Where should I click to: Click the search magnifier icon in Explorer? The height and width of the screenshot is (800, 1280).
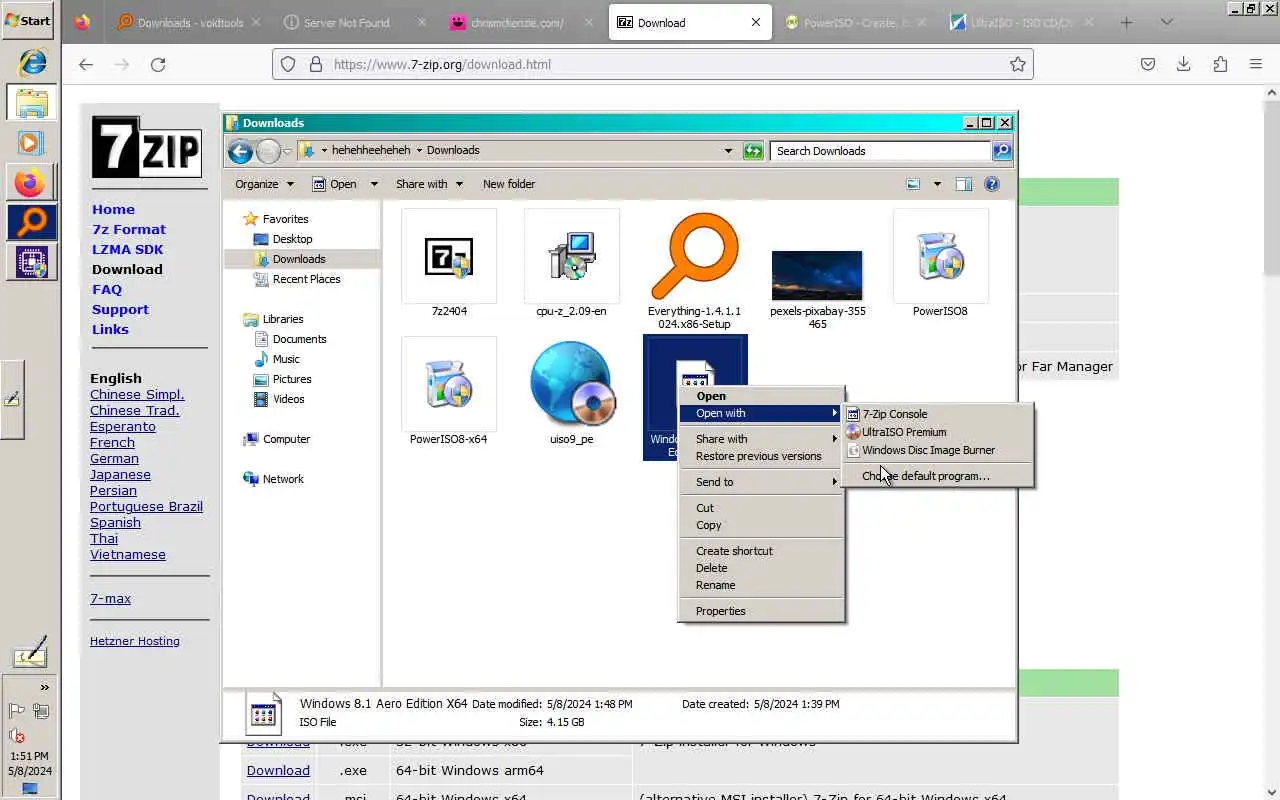1001,151
